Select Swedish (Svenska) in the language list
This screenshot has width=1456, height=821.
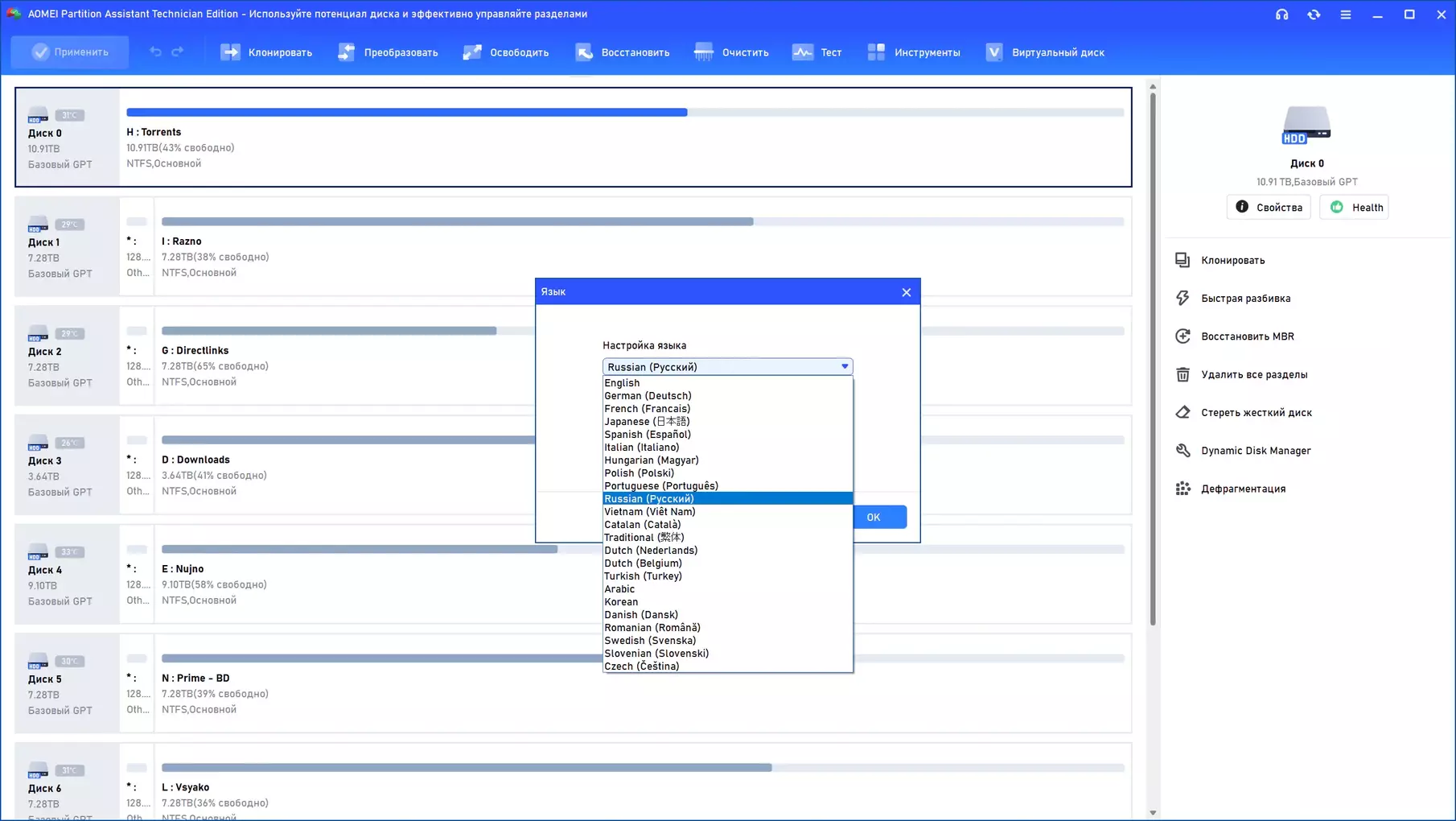click(x=728, y=641)
